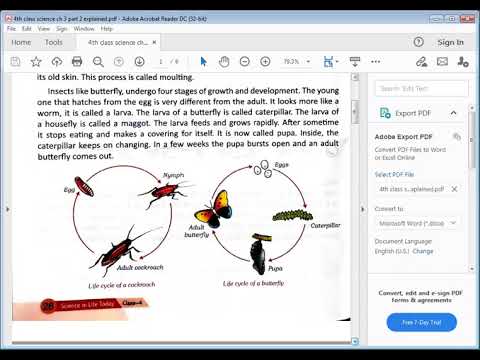Send file by email envelope icon
Image resolution: width=480 pixels, height=360 pixels.
point(442,62)
